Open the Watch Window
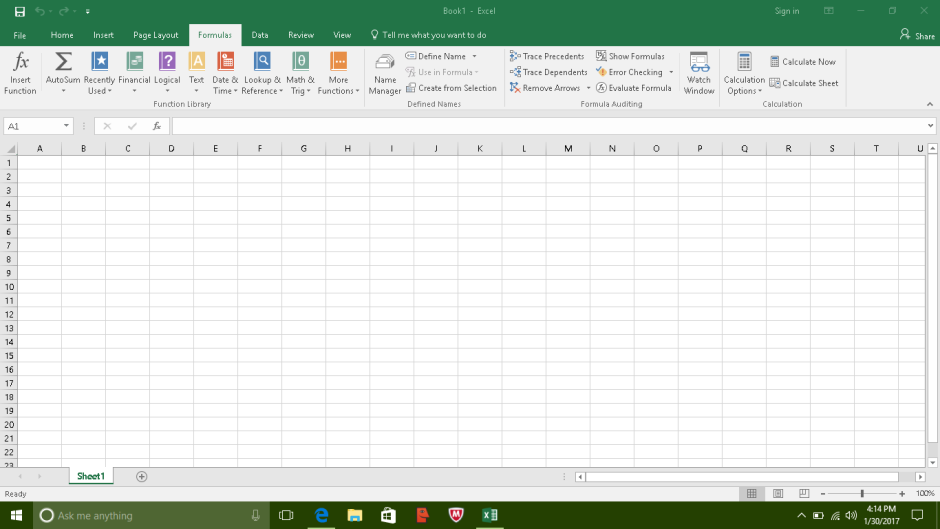This screenshot has height=529, width=940. coord(699,73)
